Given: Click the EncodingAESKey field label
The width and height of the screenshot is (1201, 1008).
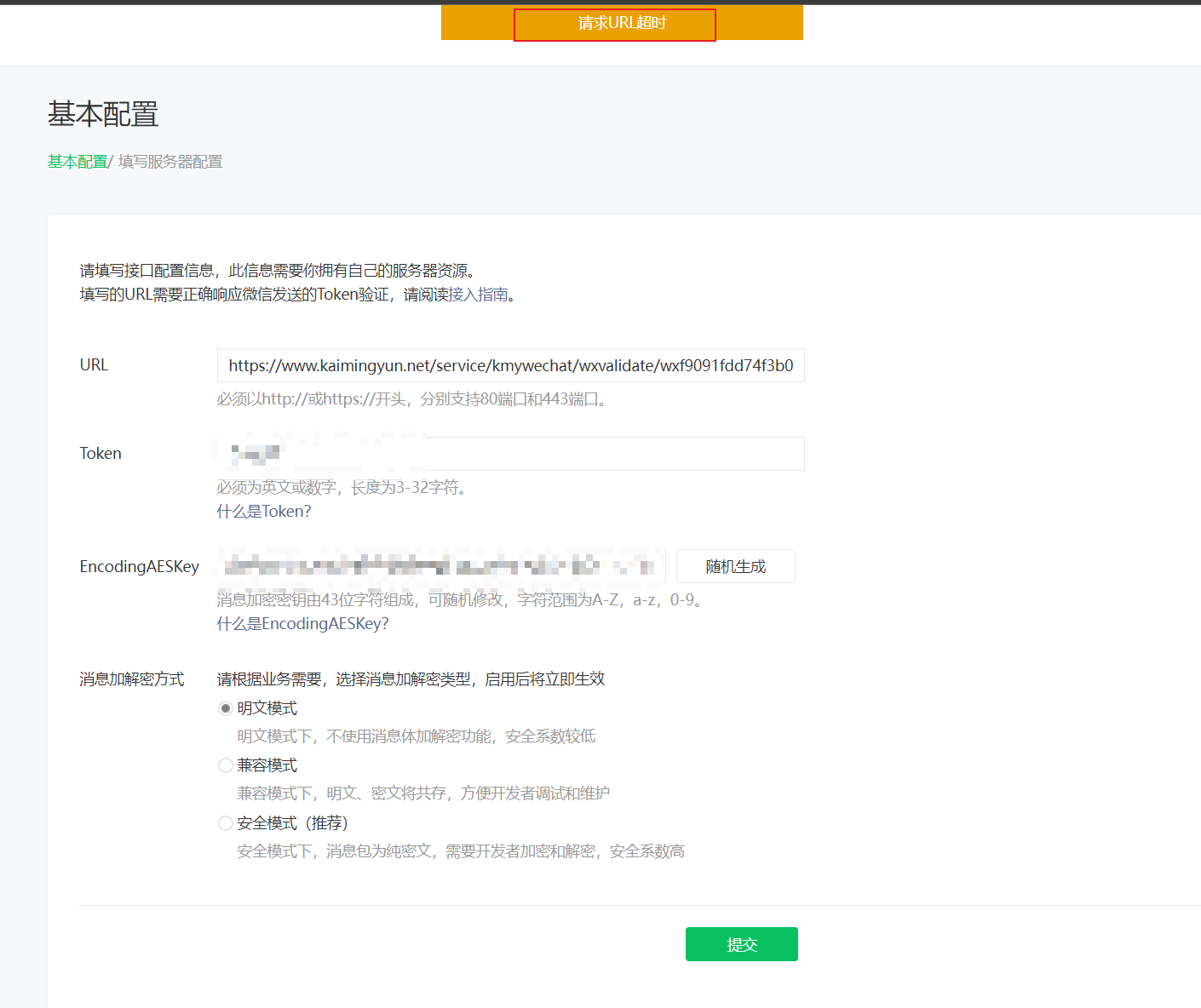Looking at the screenshot, I should pos(140,567).
